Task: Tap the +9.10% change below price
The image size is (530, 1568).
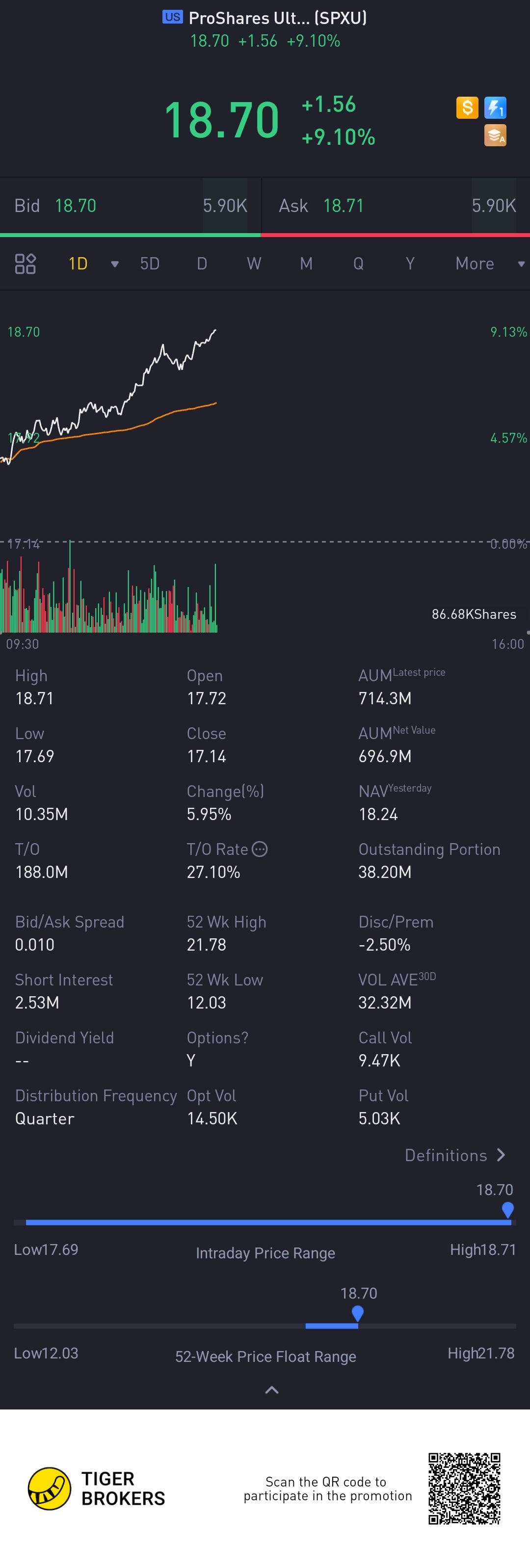Action: pyautogui.click(x=338, y=137)
